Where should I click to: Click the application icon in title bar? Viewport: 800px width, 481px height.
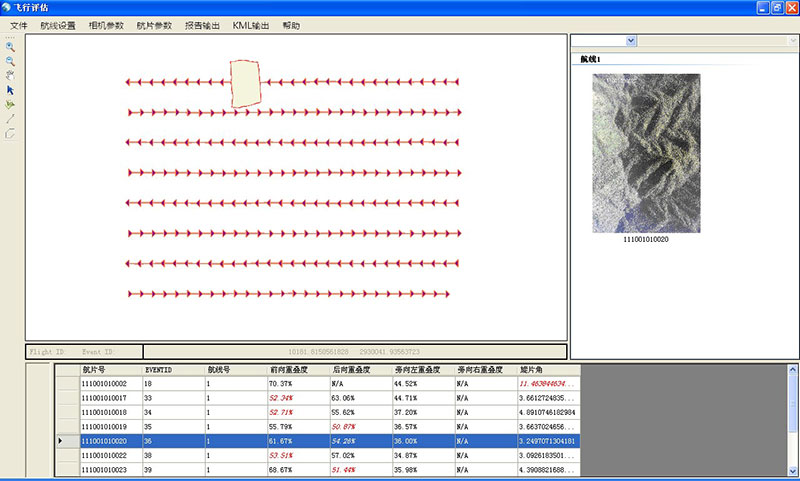(x=9, y=7)
